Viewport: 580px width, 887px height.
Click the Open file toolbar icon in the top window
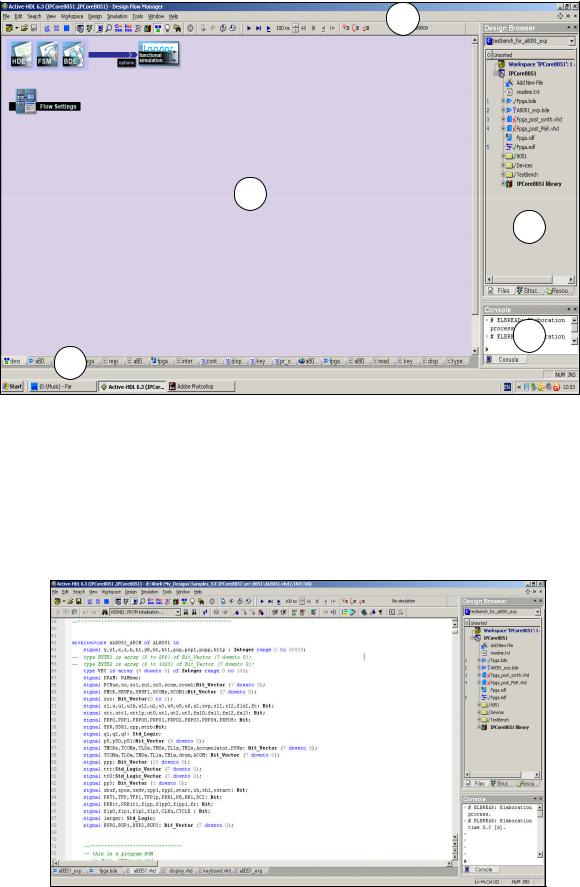[x=24, y=28]
